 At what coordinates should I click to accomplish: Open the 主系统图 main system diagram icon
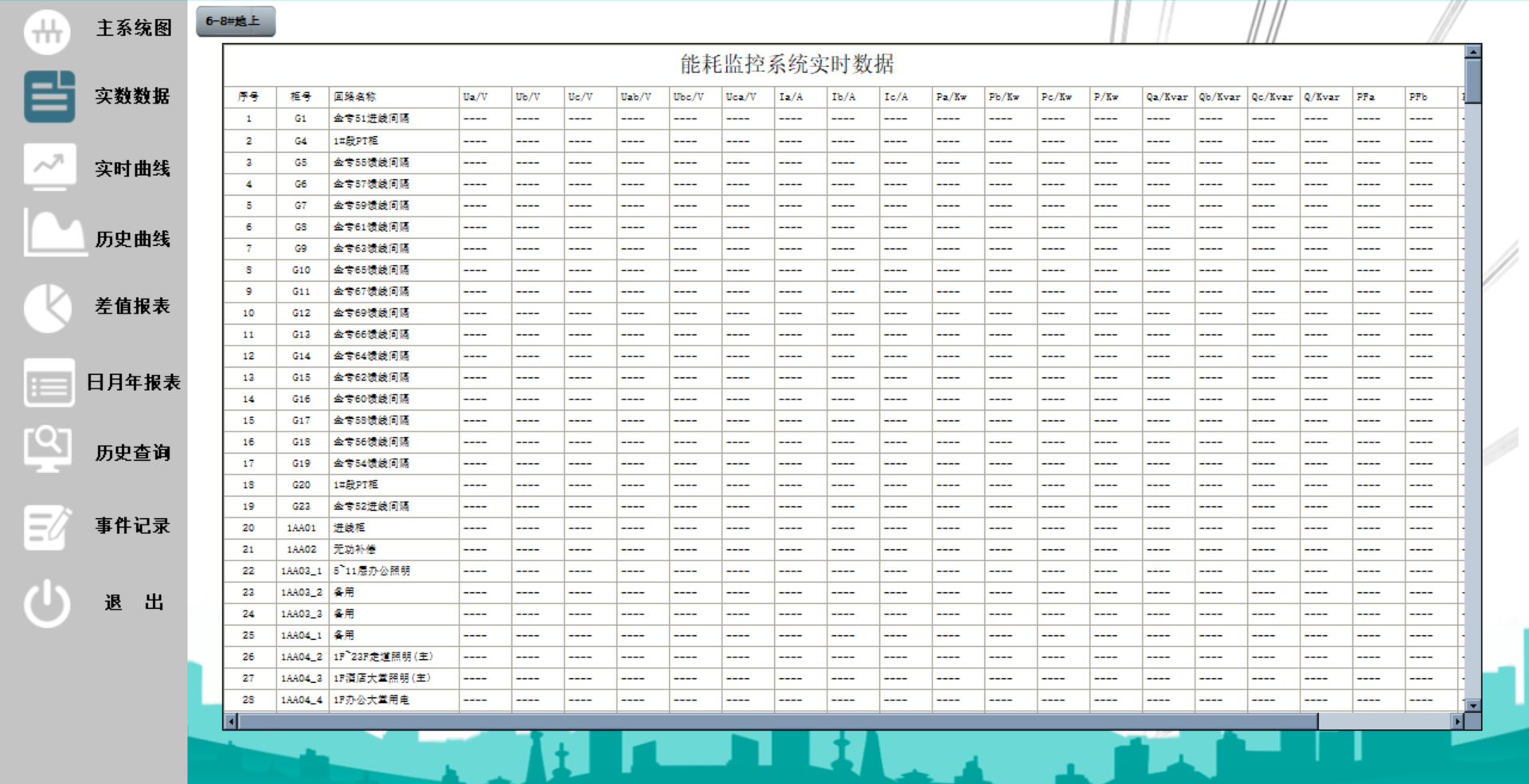pos(48,30)
